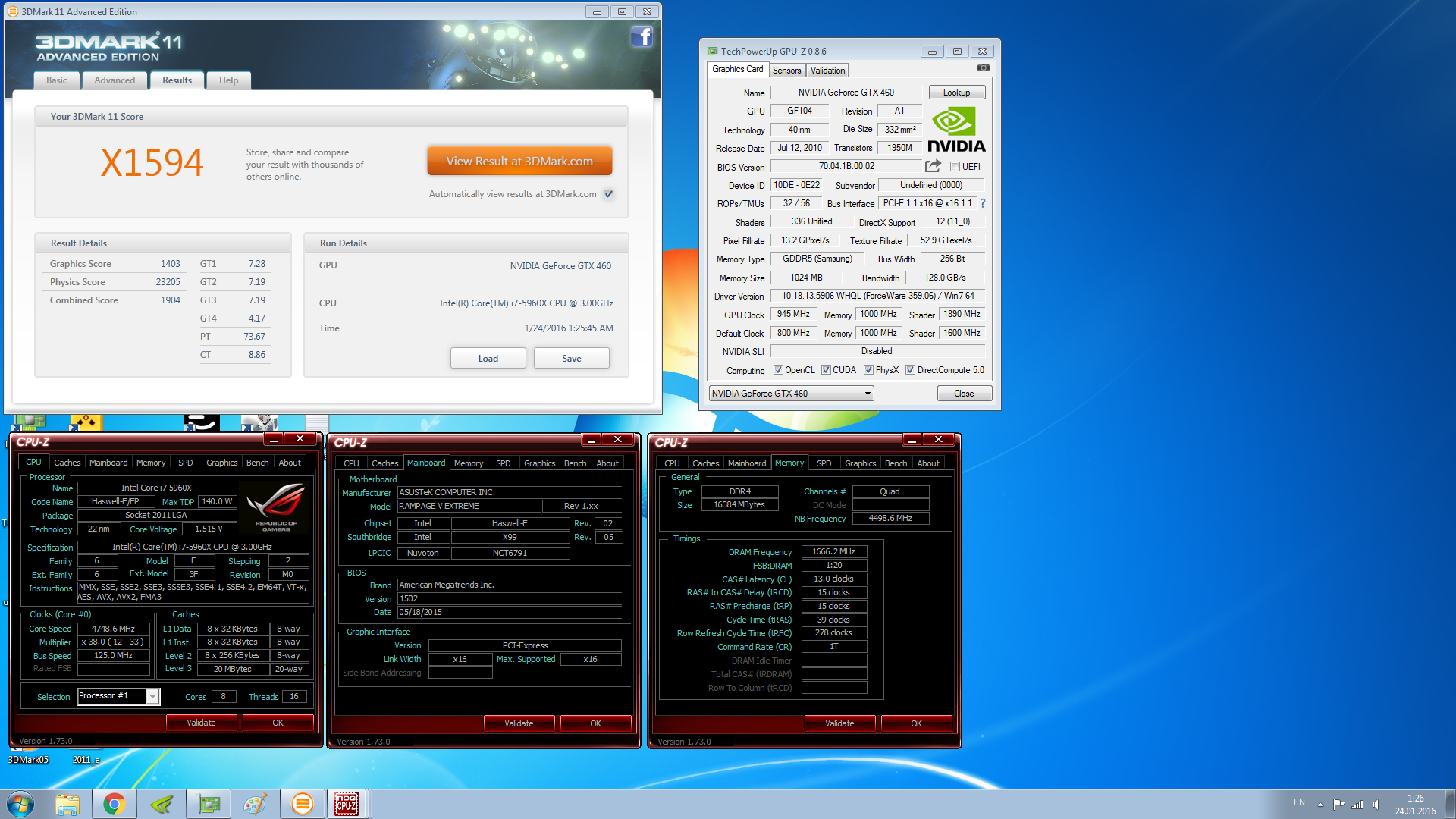The image size is (1456, 819).
Task: Open the 2011_e desktop shortcut
Action: [86, 760]
